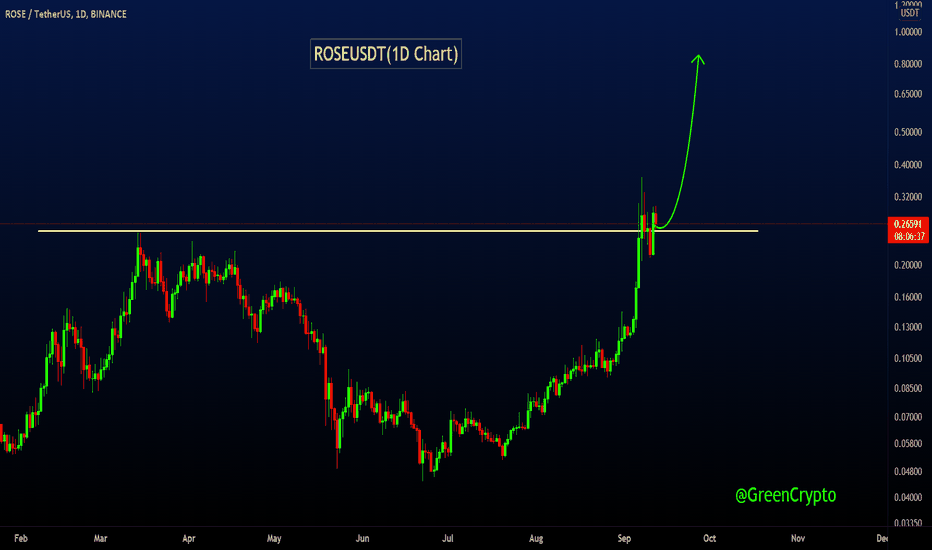
Task: Click the 0.07000 price axis label
Action: pos(908,417)
